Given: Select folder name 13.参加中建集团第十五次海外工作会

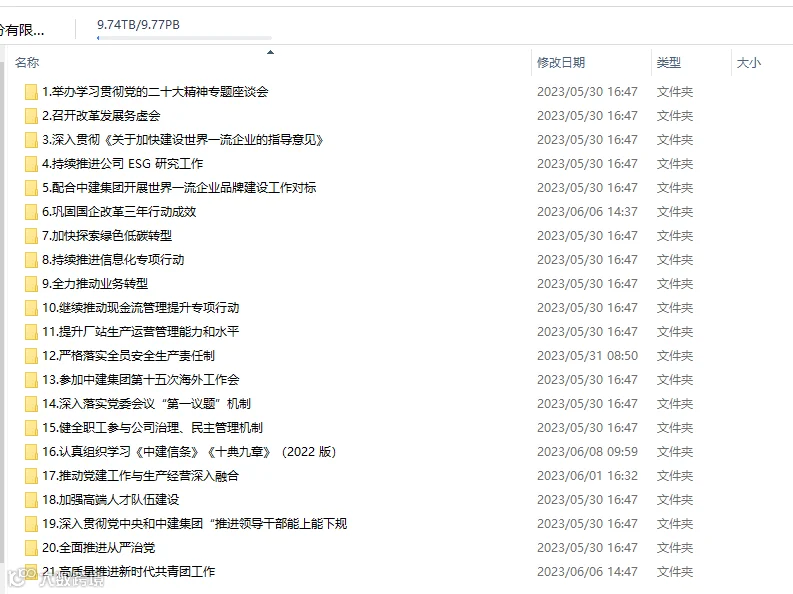Looking at the screenshot, I should pos(141,380).
